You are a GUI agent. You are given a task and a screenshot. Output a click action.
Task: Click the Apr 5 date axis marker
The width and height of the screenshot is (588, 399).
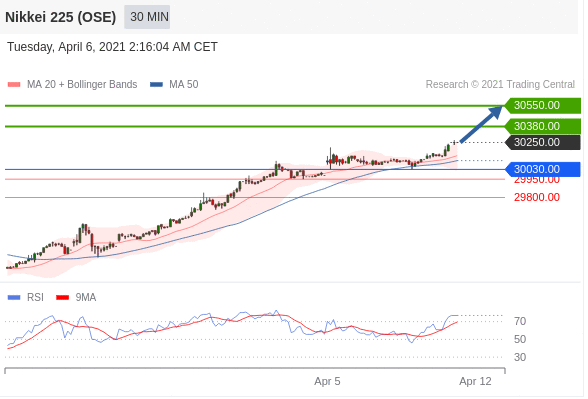point(327,381)
